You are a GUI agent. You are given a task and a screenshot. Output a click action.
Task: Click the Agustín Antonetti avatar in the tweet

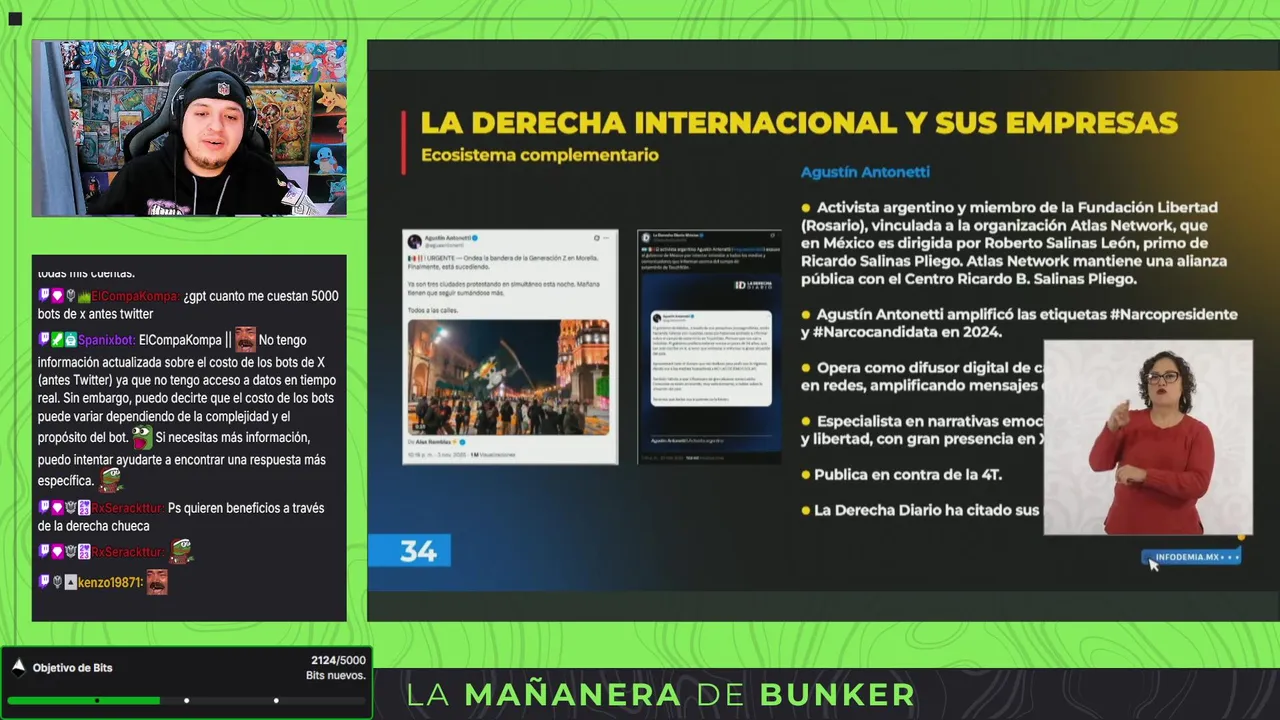pyautogui.click(x=414, y=242)
